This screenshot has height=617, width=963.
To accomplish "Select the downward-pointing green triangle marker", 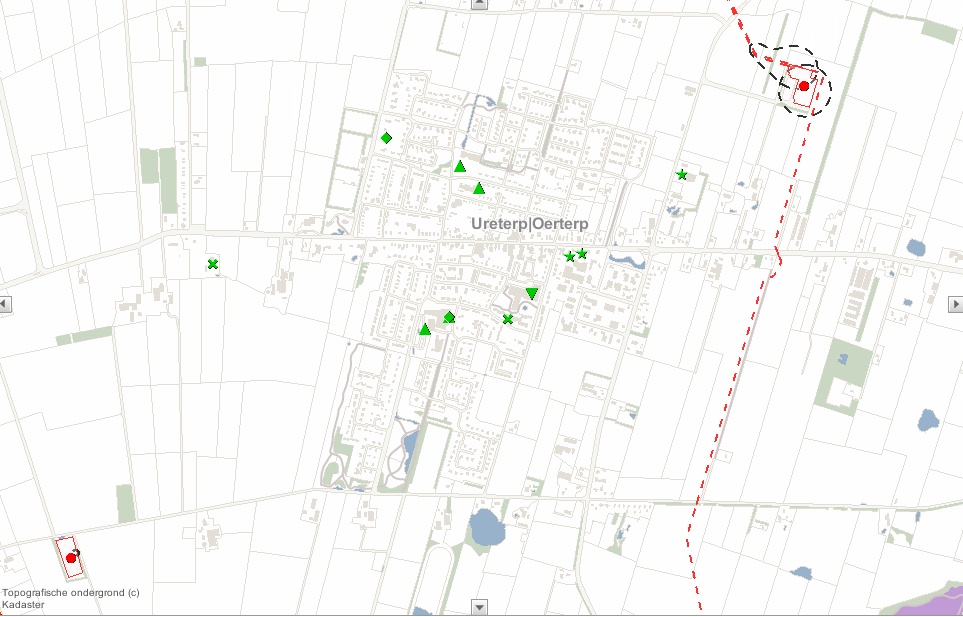I will [x=532, y=293].
